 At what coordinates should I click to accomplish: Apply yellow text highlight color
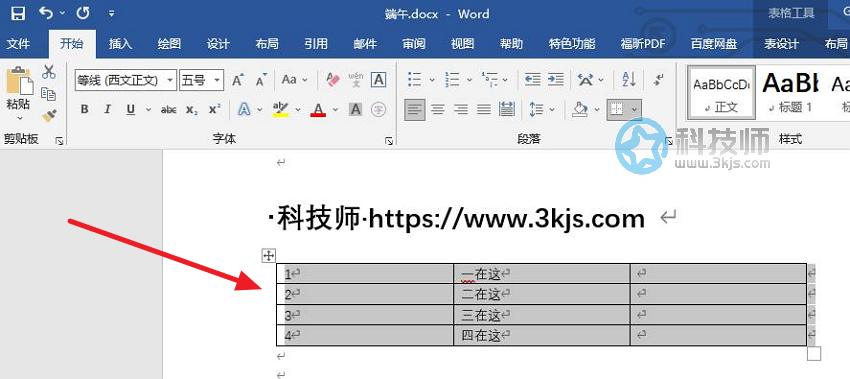tap(280, 110)
